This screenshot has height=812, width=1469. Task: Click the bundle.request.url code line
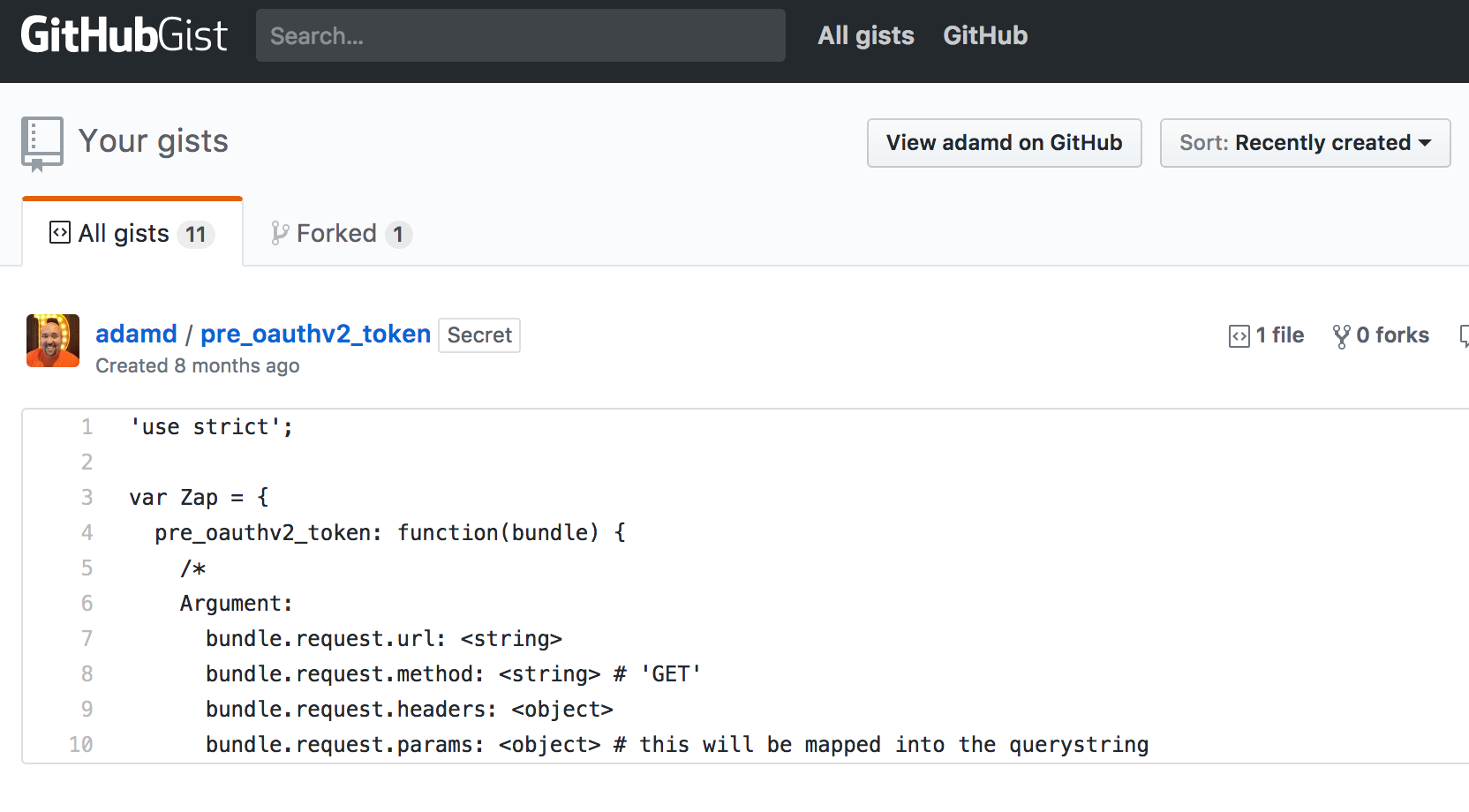point(384,639)
